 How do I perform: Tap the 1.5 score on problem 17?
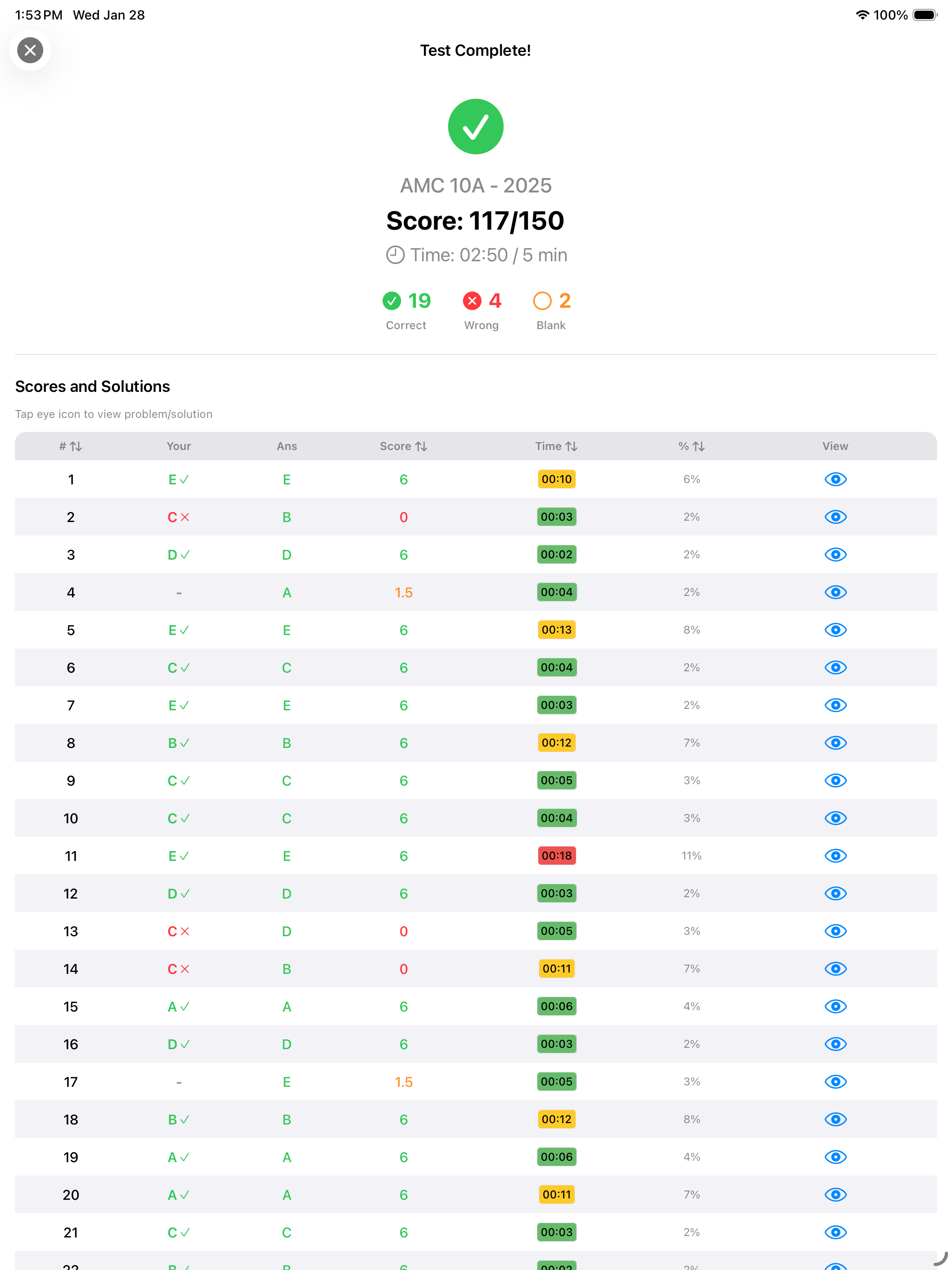point(403,1082)
